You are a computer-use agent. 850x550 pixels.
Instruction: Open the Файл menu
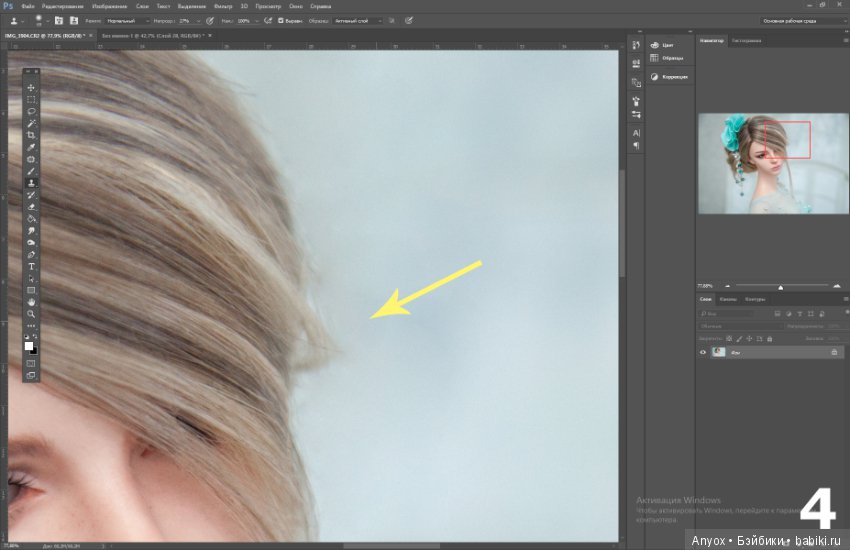coord(28,7)
